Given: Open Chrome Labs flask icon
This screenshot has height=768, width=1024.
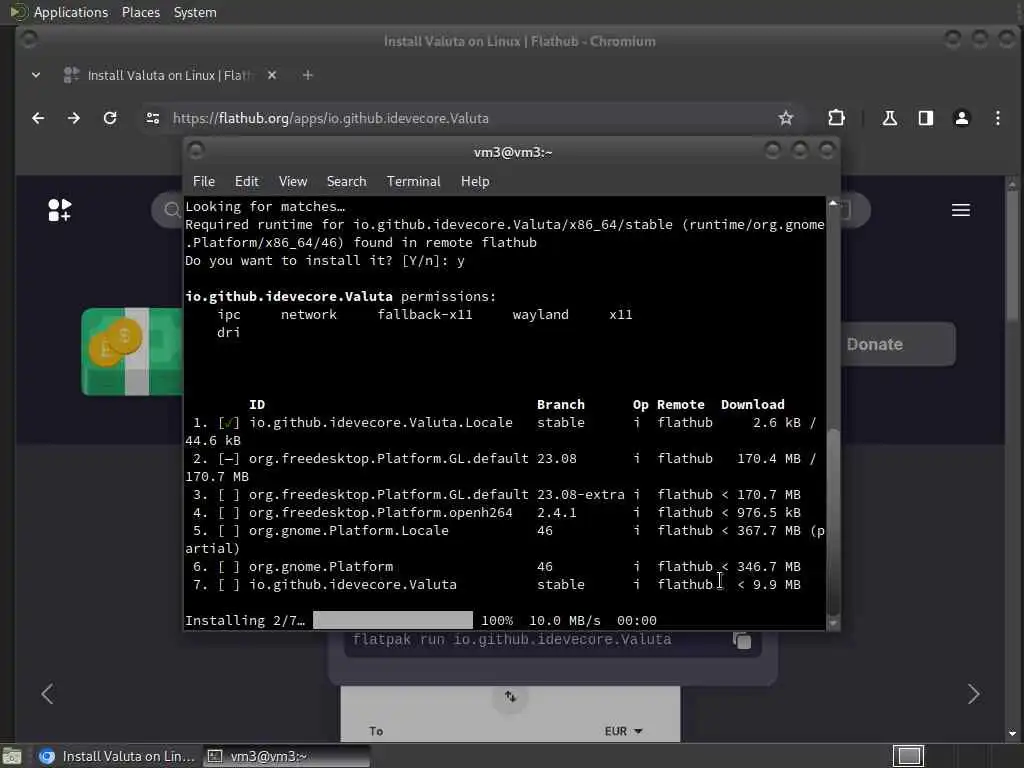Looking at the screenshot, I should click(x=889, y=118).
